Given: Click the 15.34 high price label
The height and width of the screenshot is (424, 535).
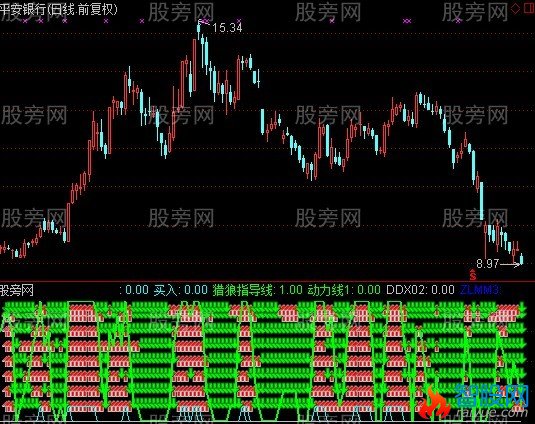Looking at the screenshot, I should [227, 28].
